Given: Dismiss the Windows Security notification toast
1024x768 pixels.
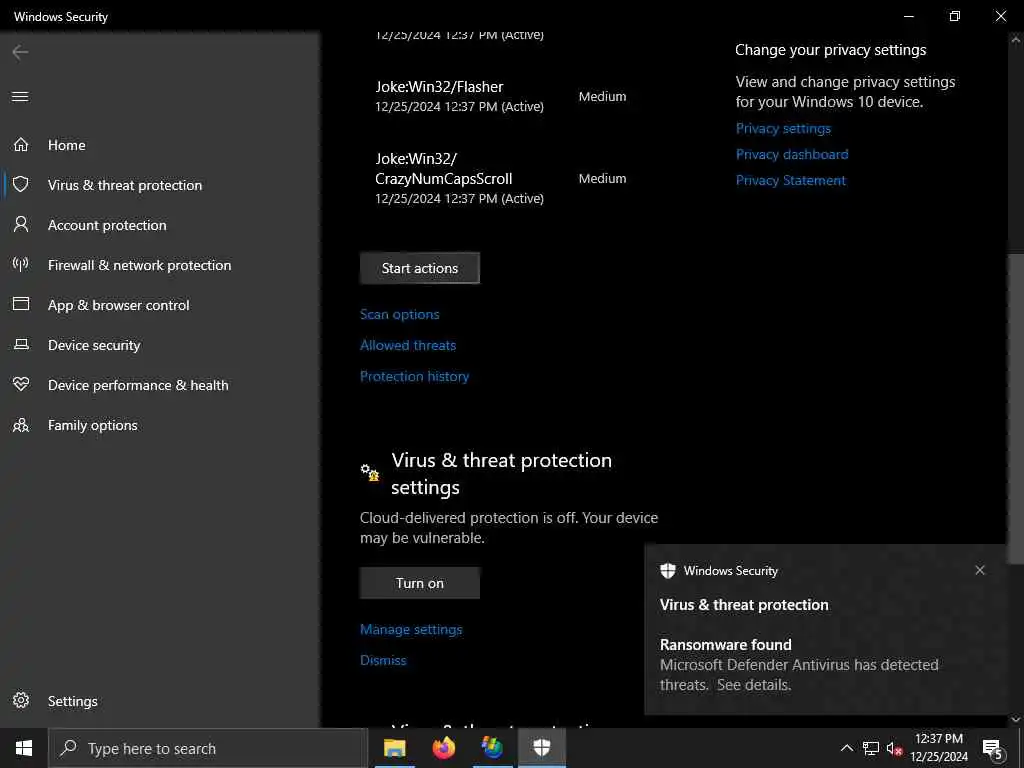Looking at the screenshot, I should (x=980, y=570).
